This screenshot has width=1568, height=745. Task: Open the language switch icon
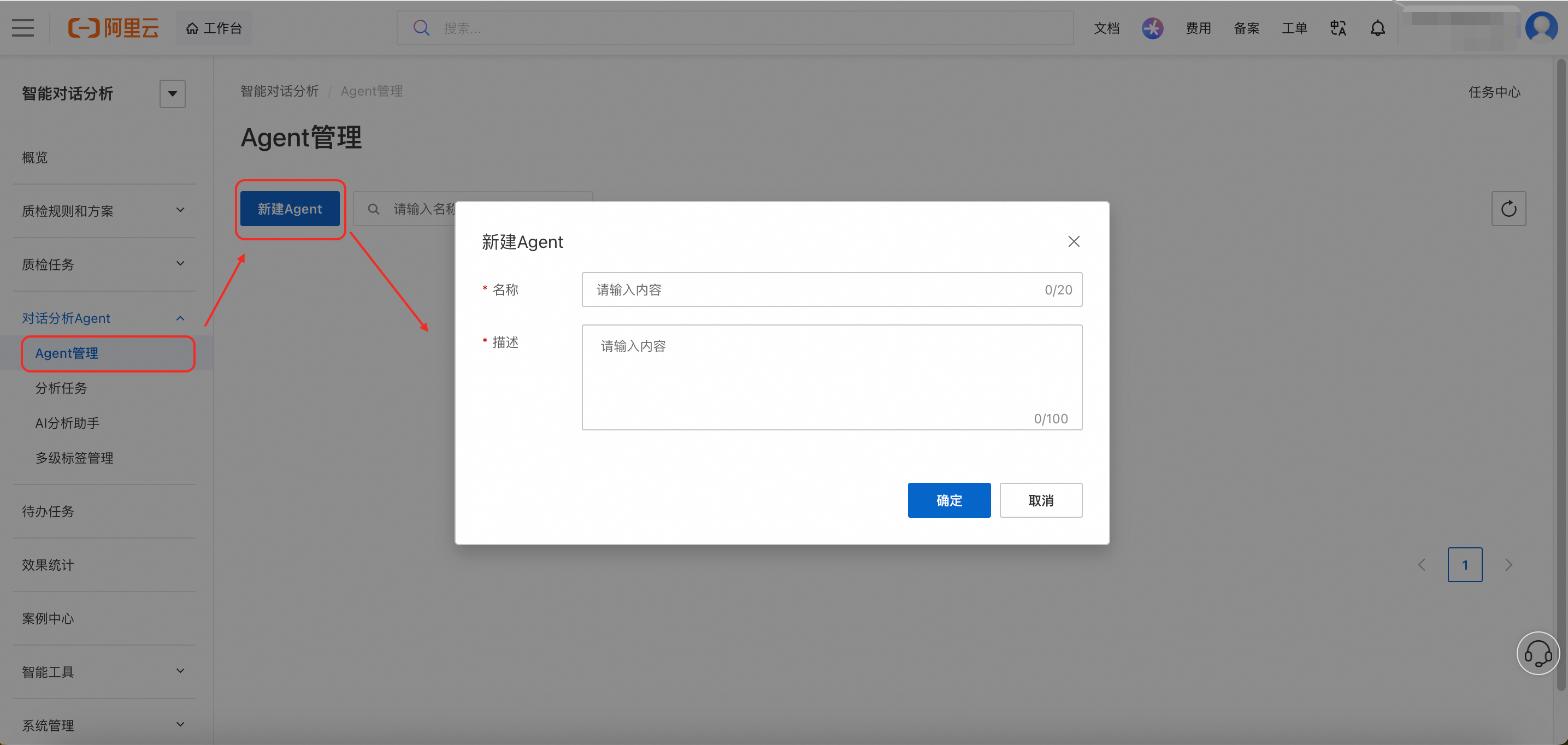(1338, 28)
